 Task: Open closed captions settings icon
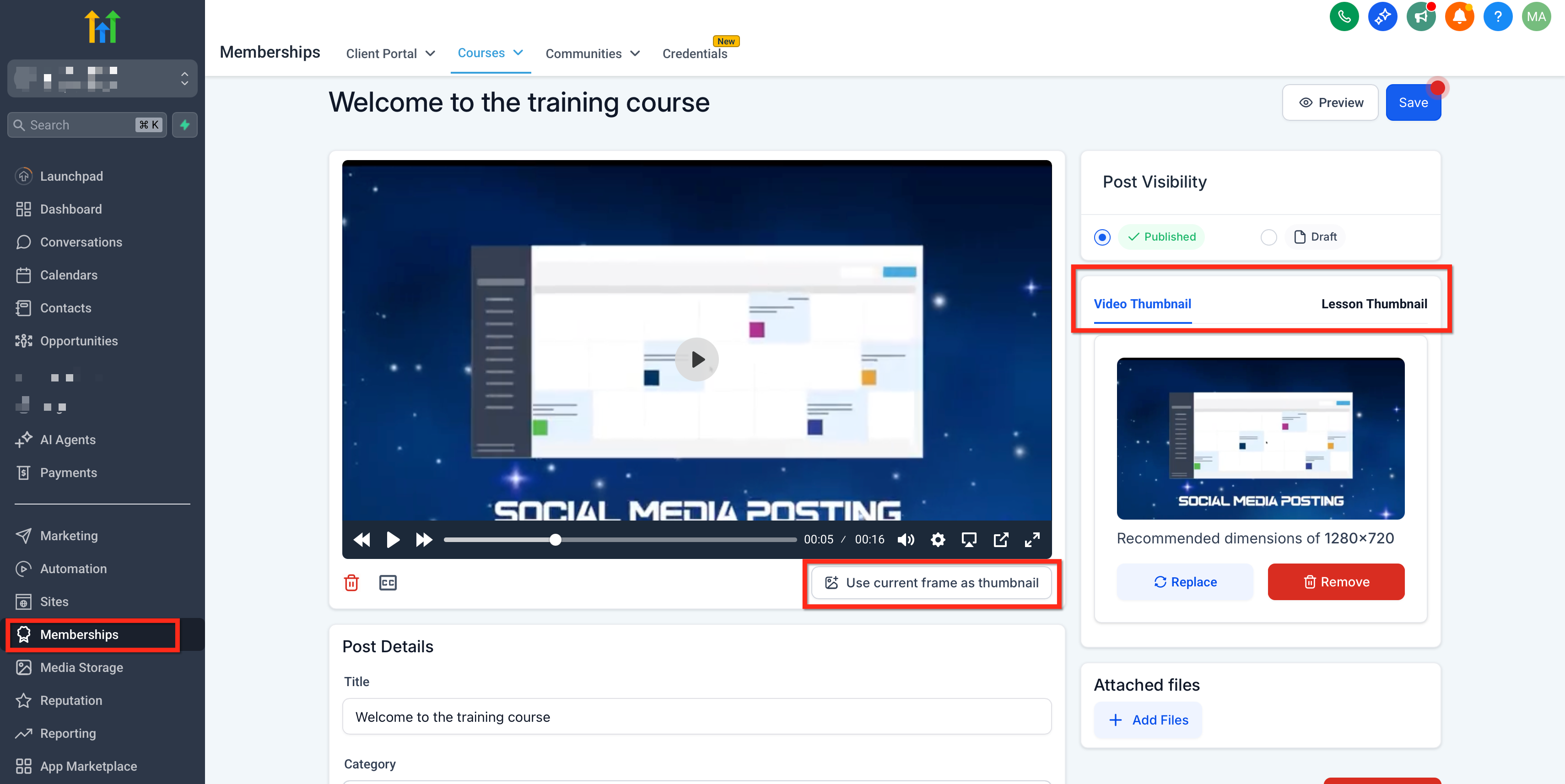point(388,582)
